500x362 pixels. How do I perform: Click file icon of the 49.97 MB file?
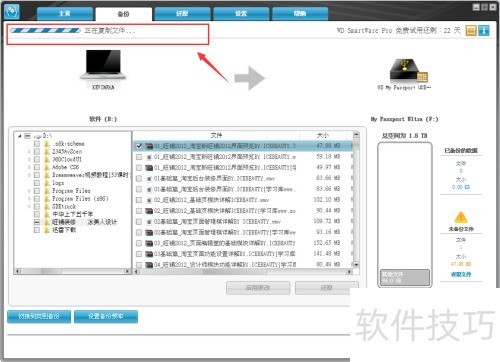[149, 168]
